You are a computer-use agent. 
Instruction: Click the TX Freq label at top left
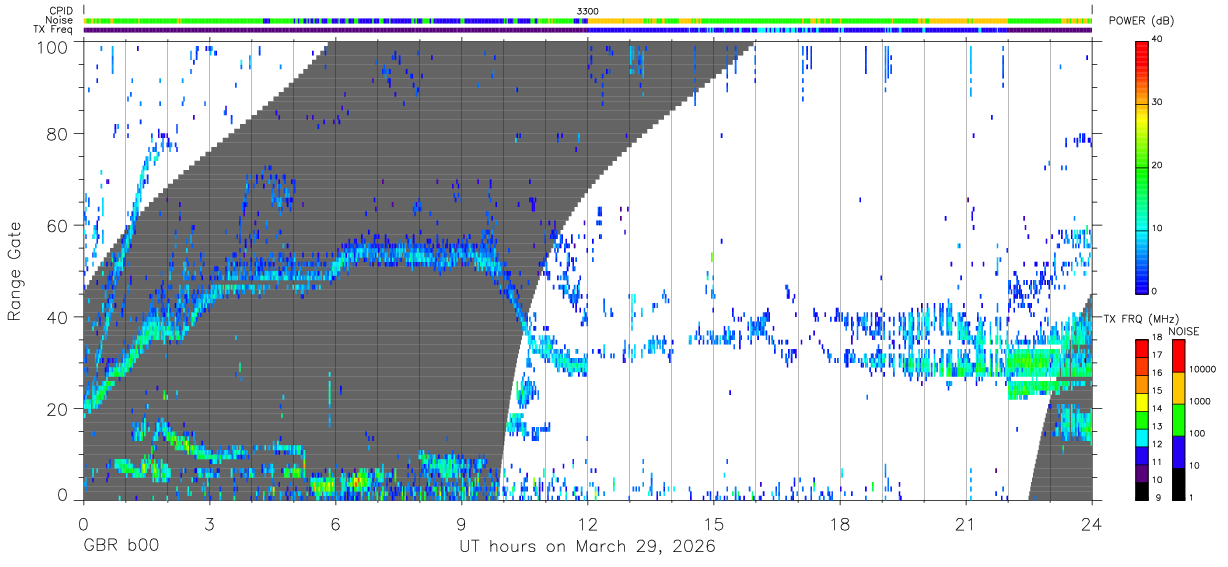coord(54,30)
